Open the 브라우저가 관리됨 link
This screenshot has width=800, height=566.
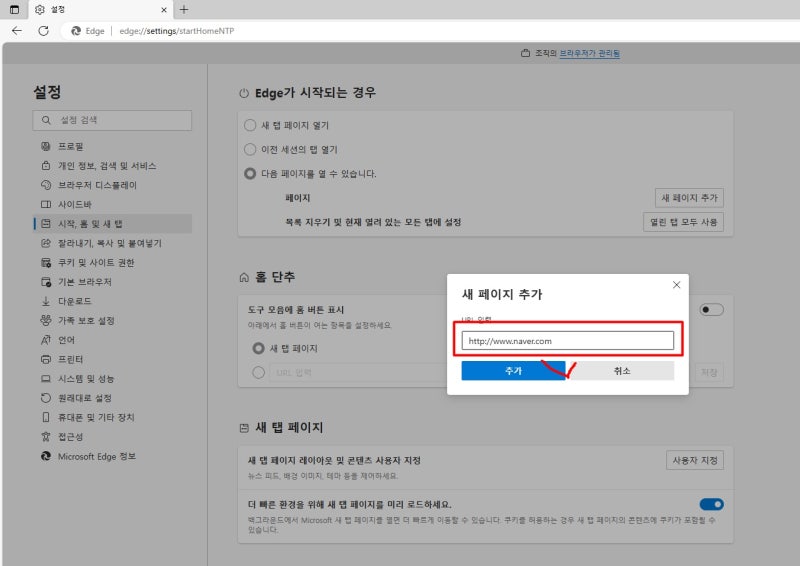tap(589, 53)
